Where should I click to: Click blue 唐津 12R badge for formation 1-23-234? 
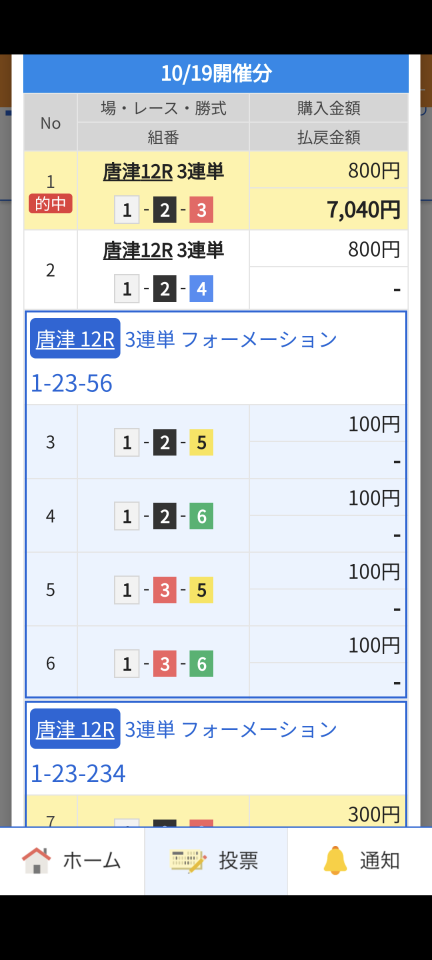tap(75, 729)
